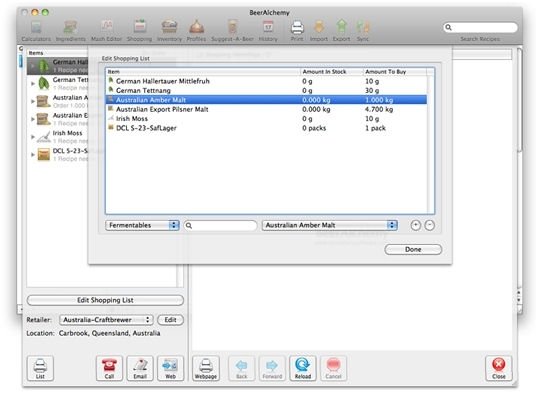Click the Edit retailer button

point(170,320)
